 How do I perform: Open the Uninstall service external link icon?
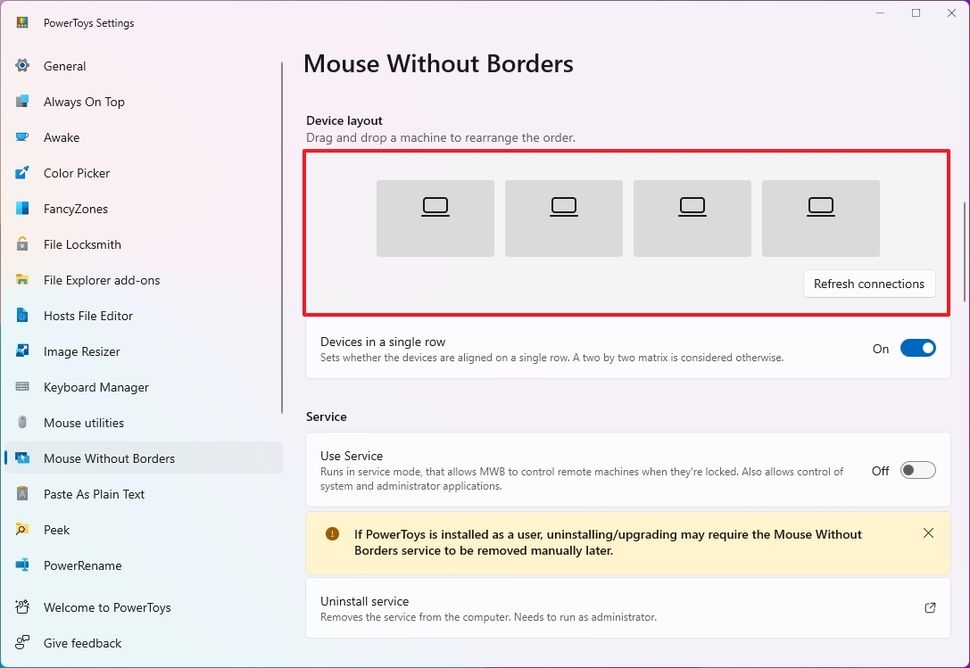point(930,608)
